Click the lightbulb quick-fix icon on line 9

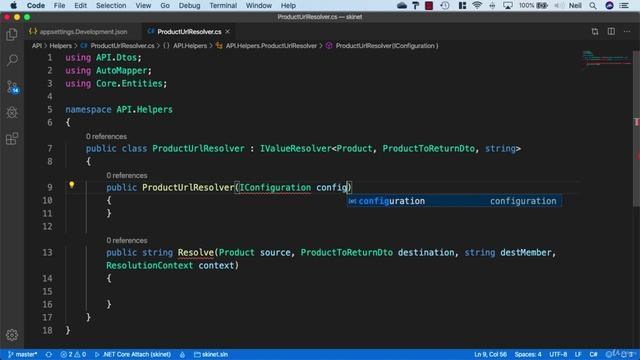click(71, 185)
